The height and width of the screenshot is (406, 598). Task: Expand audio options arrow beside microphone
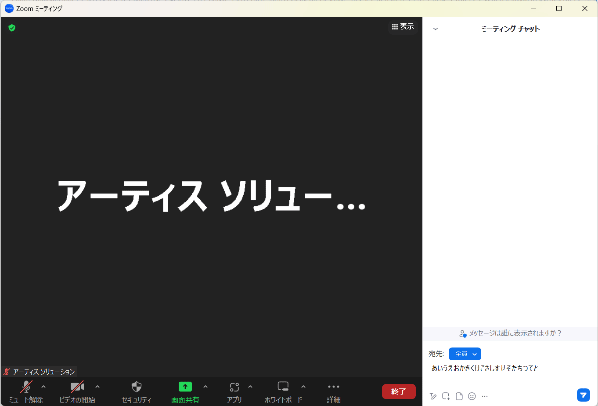(43, 387)
